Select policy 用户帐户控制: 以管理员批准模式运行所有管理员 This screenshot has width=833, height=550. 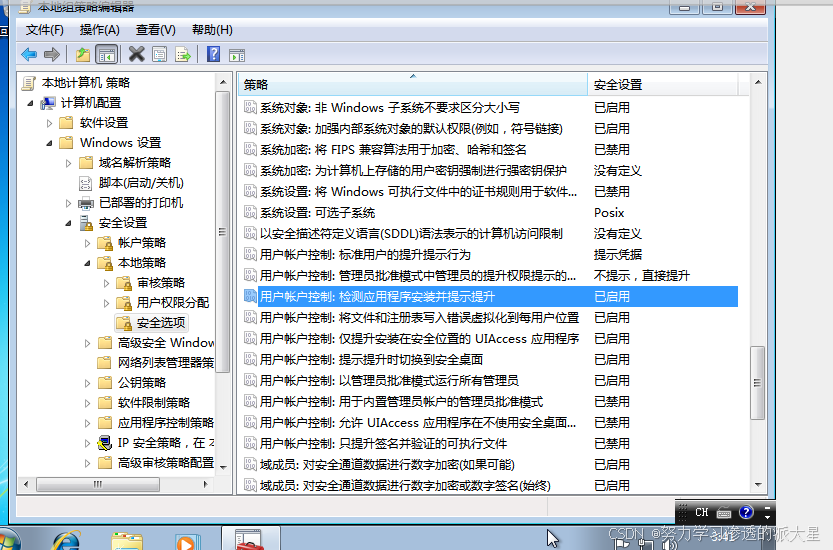389,380
